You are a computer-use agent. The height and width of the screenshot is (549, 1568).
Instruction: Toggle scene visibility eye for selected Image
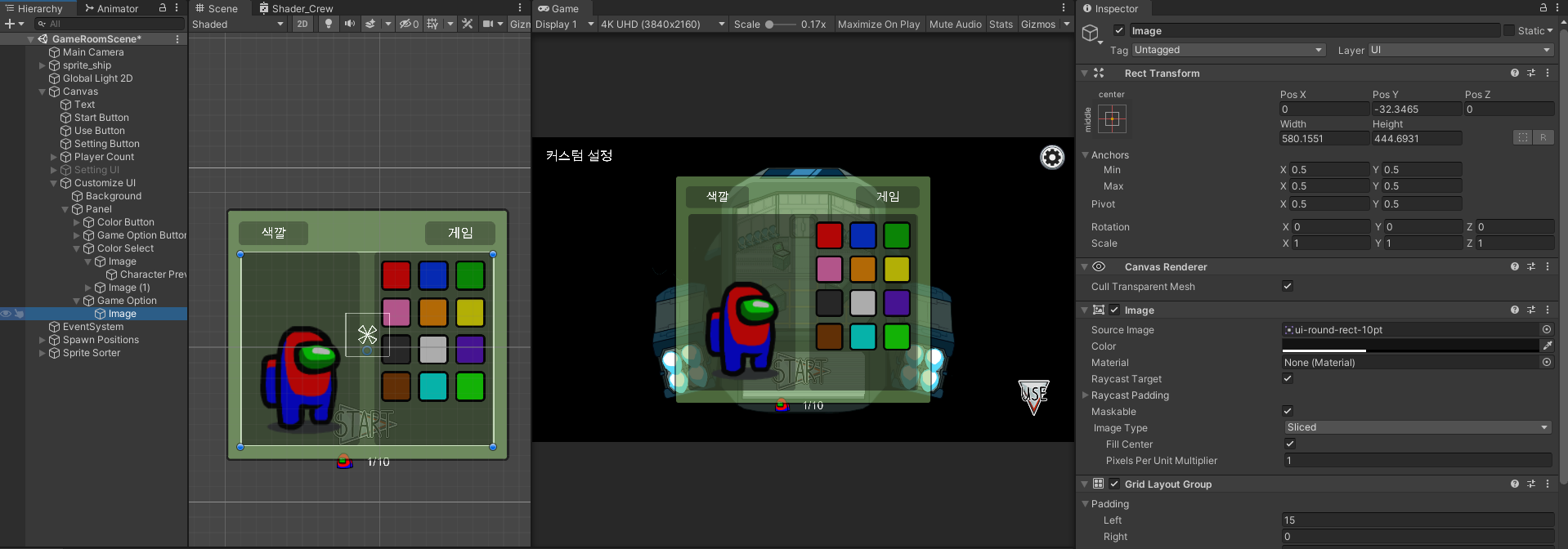point(6,313)
